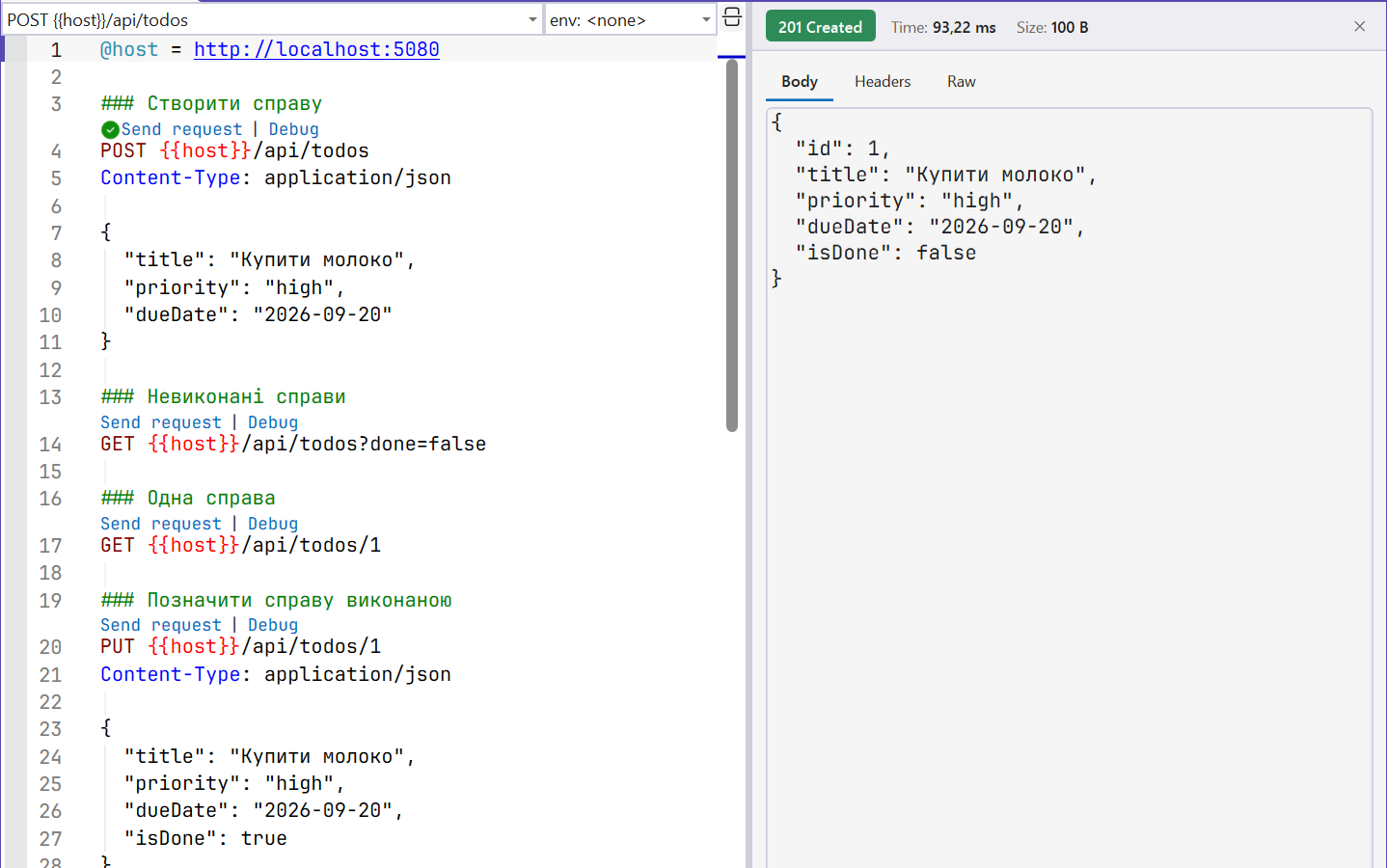Click the split window icon beside env dropdown
Screen dimensions: 1387x868
[732, 17]
